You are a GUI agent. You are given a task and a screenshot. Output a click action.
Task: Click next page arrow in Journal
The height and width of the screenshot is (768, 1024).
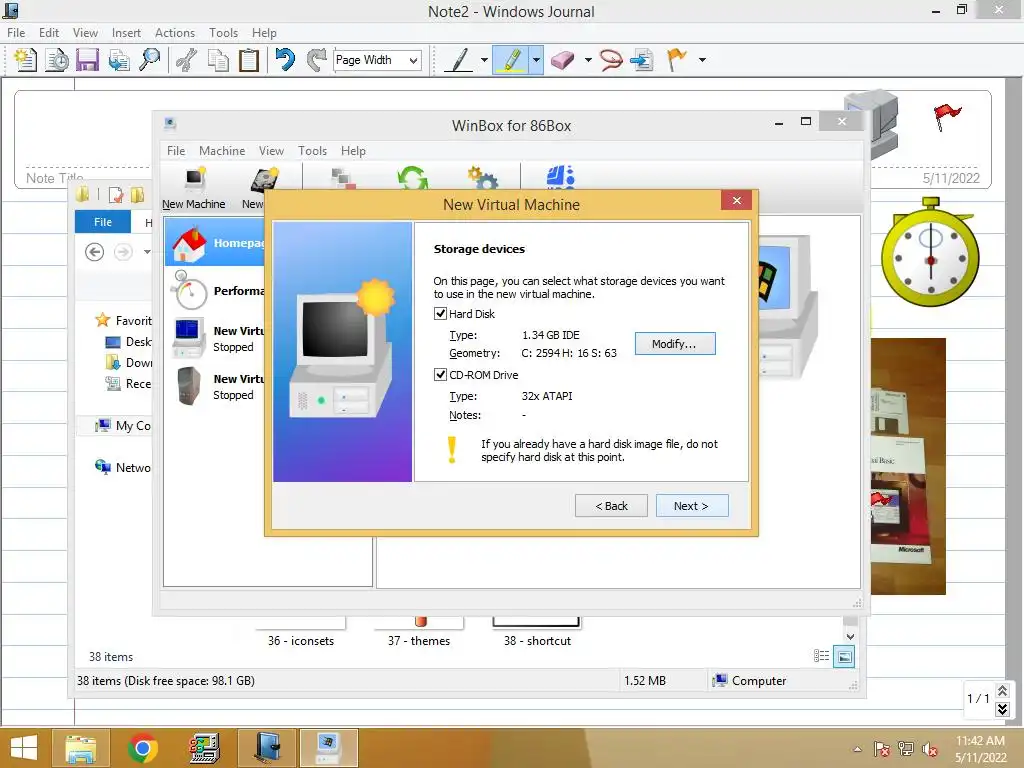click(1003, 709)
